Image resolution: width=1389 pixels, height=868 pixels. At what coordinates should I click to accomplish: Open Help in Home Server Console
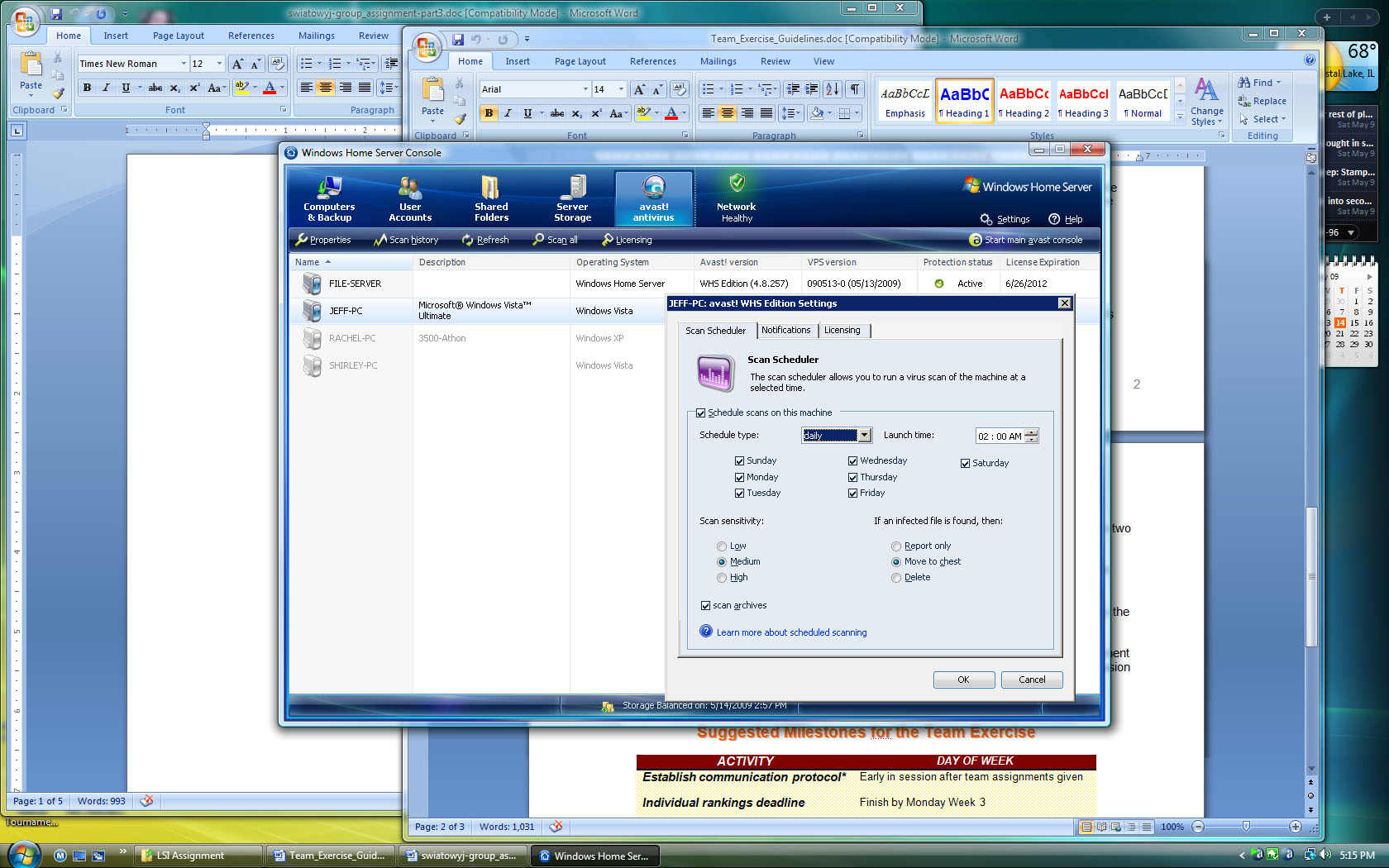click(x=1065, y=219)
